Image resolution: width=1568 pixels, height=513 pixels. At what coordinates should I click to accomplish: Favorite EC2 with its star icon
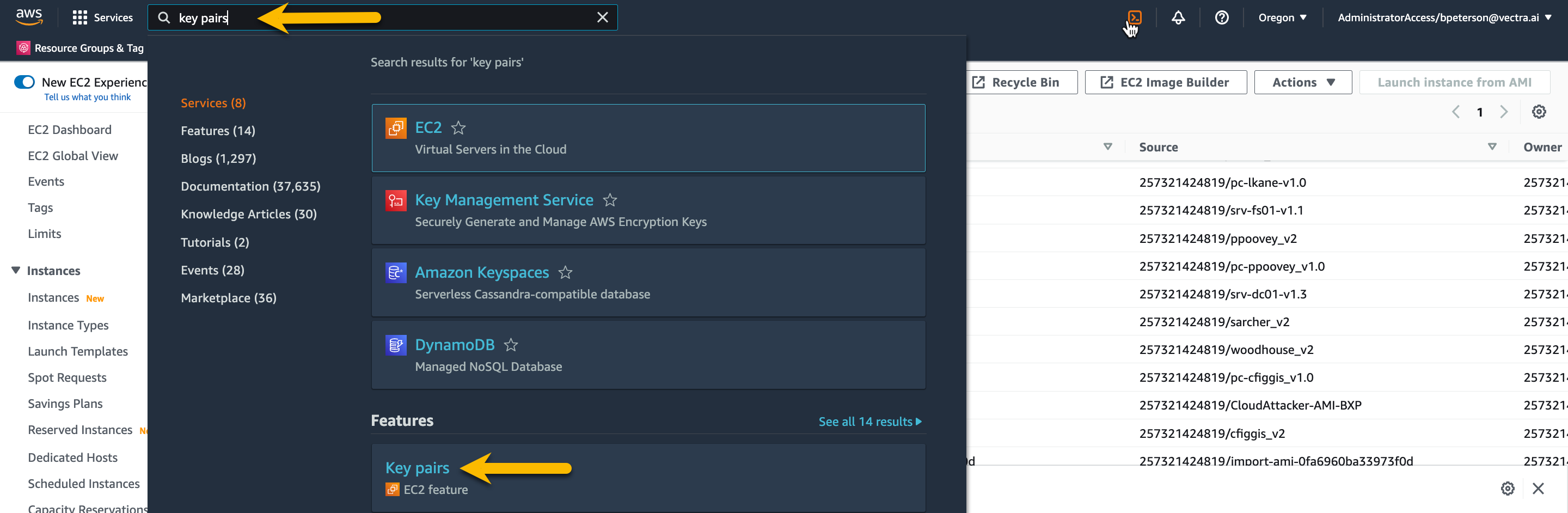458,128
